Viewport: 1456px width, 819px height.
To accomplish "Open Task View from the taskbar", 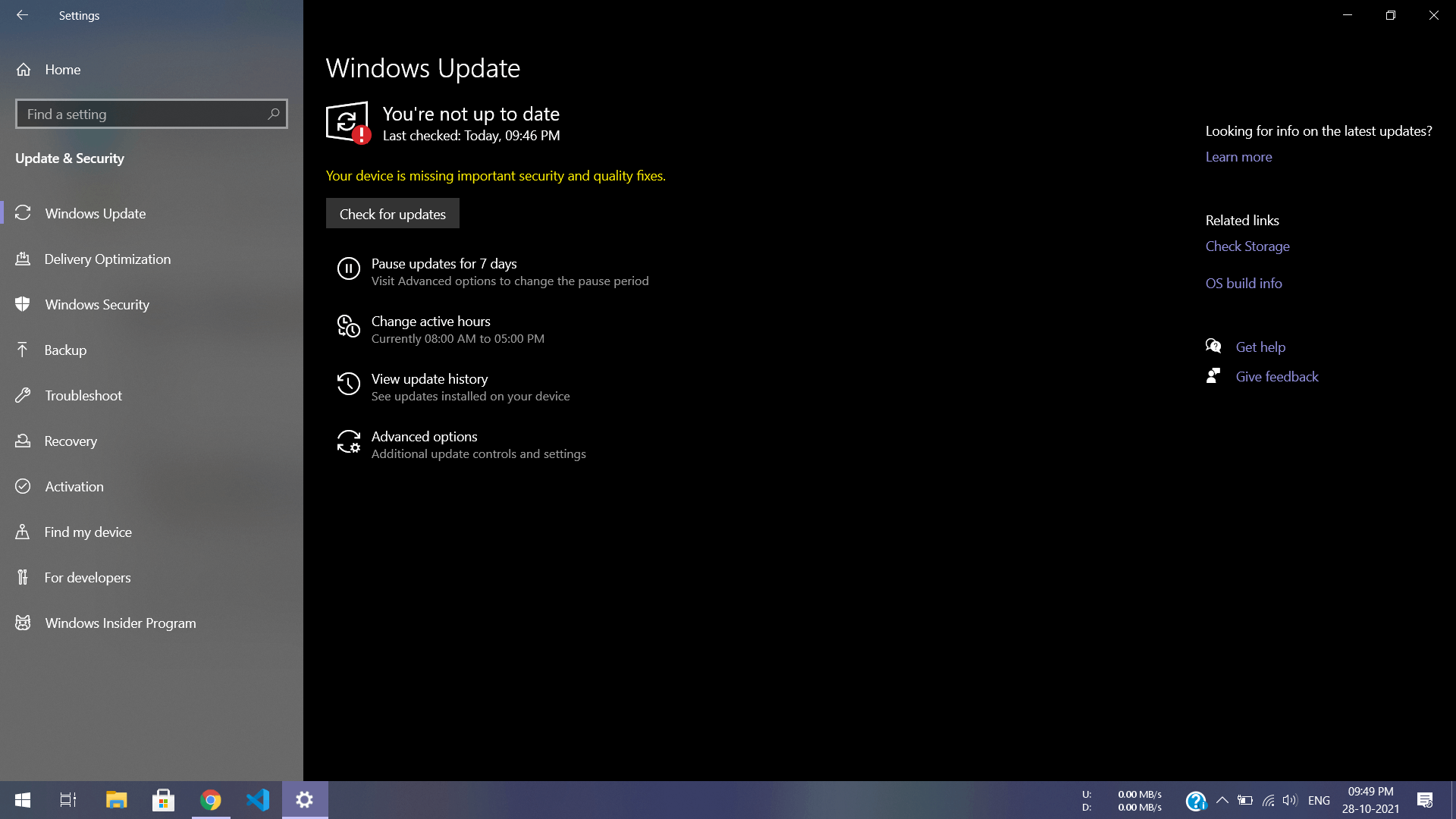I will 68,800.
